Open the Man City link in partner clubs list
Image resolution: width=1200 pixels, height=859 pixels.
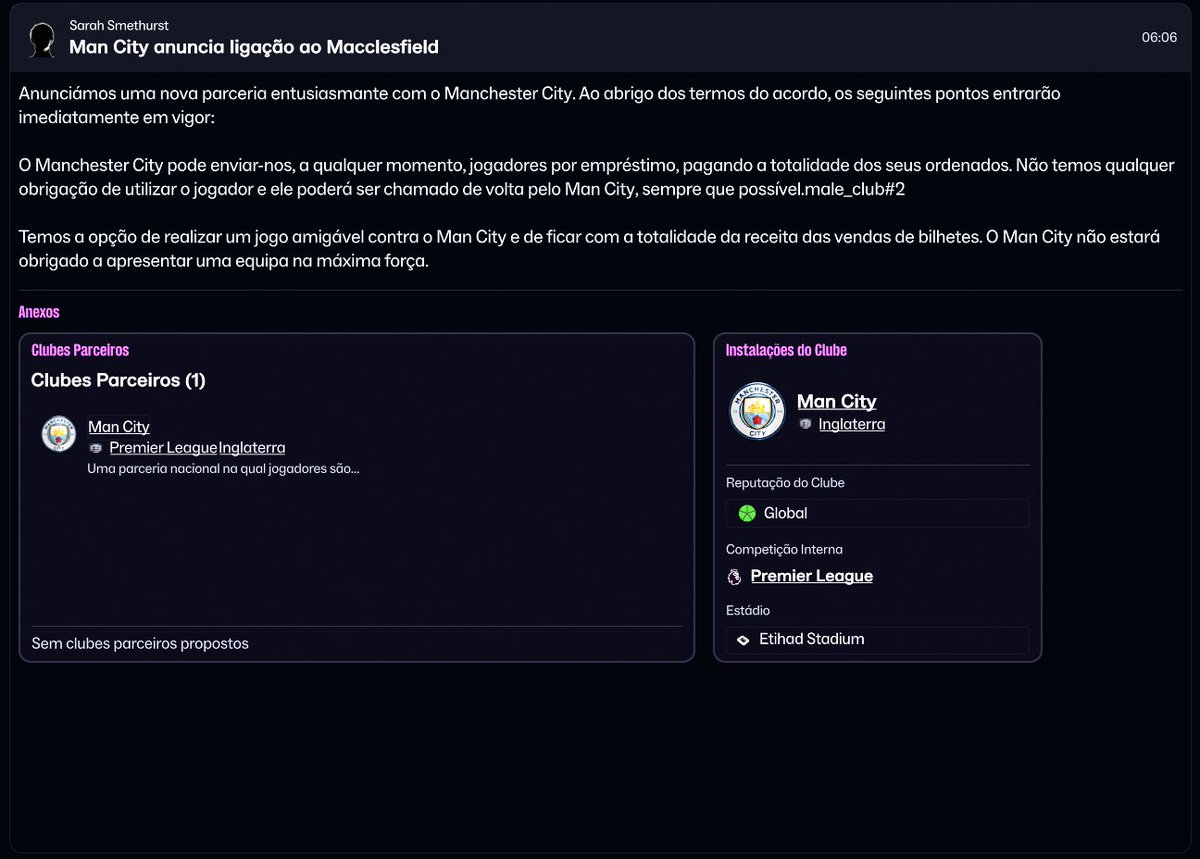(x=119, y=427)
